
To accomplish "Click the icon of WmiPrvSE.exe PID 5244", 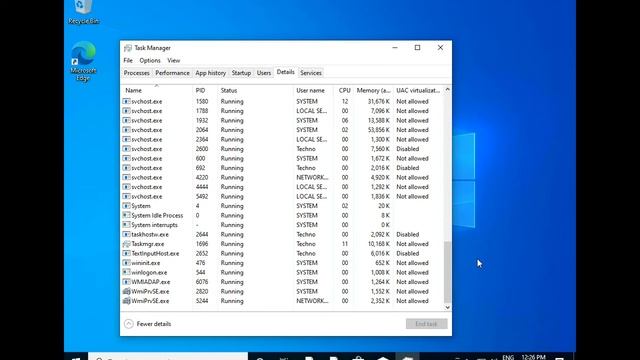I will pyautogui.click(x=127, y=301).
